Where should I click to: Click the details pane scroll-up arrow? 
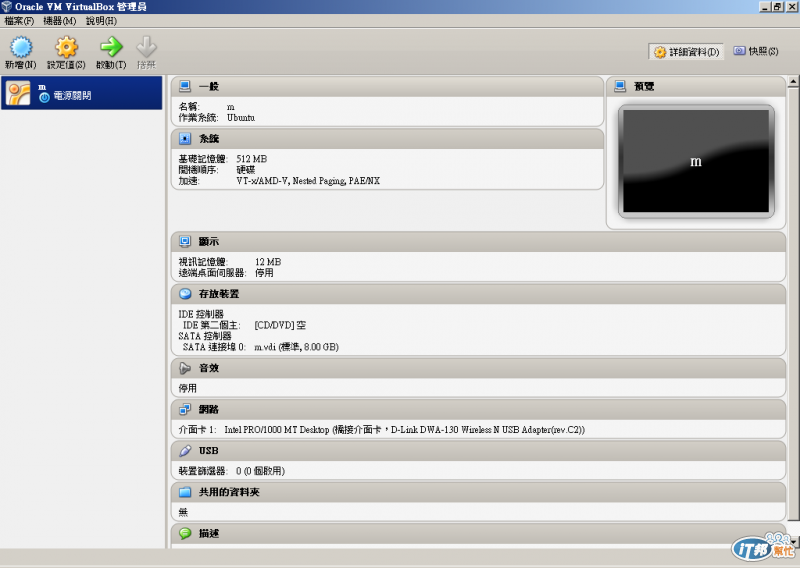point(793,81)
